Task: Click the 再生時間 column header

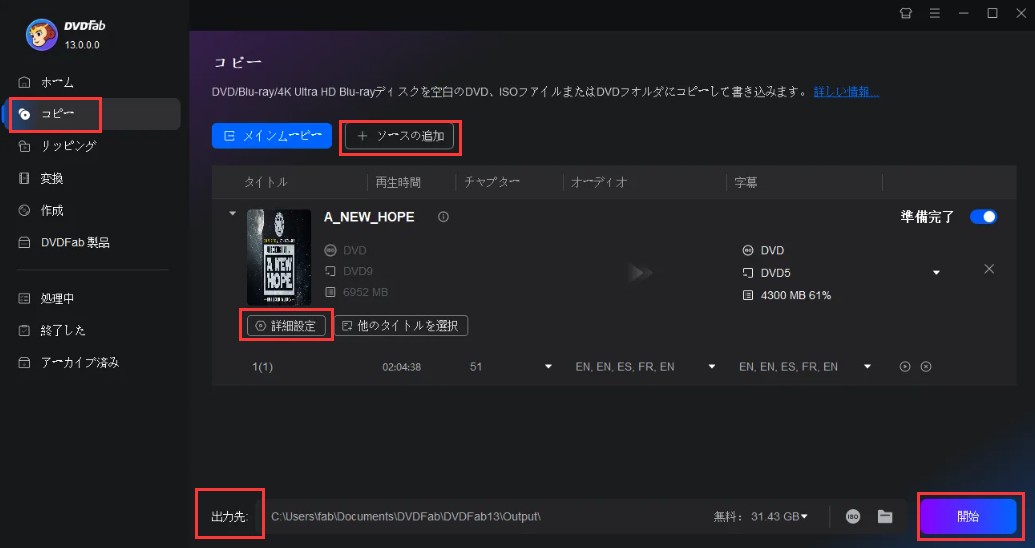Action: [398, 182]
